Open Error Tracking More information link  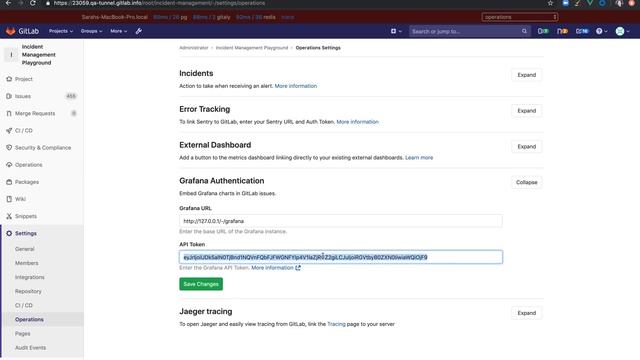[x=358, y=122]
